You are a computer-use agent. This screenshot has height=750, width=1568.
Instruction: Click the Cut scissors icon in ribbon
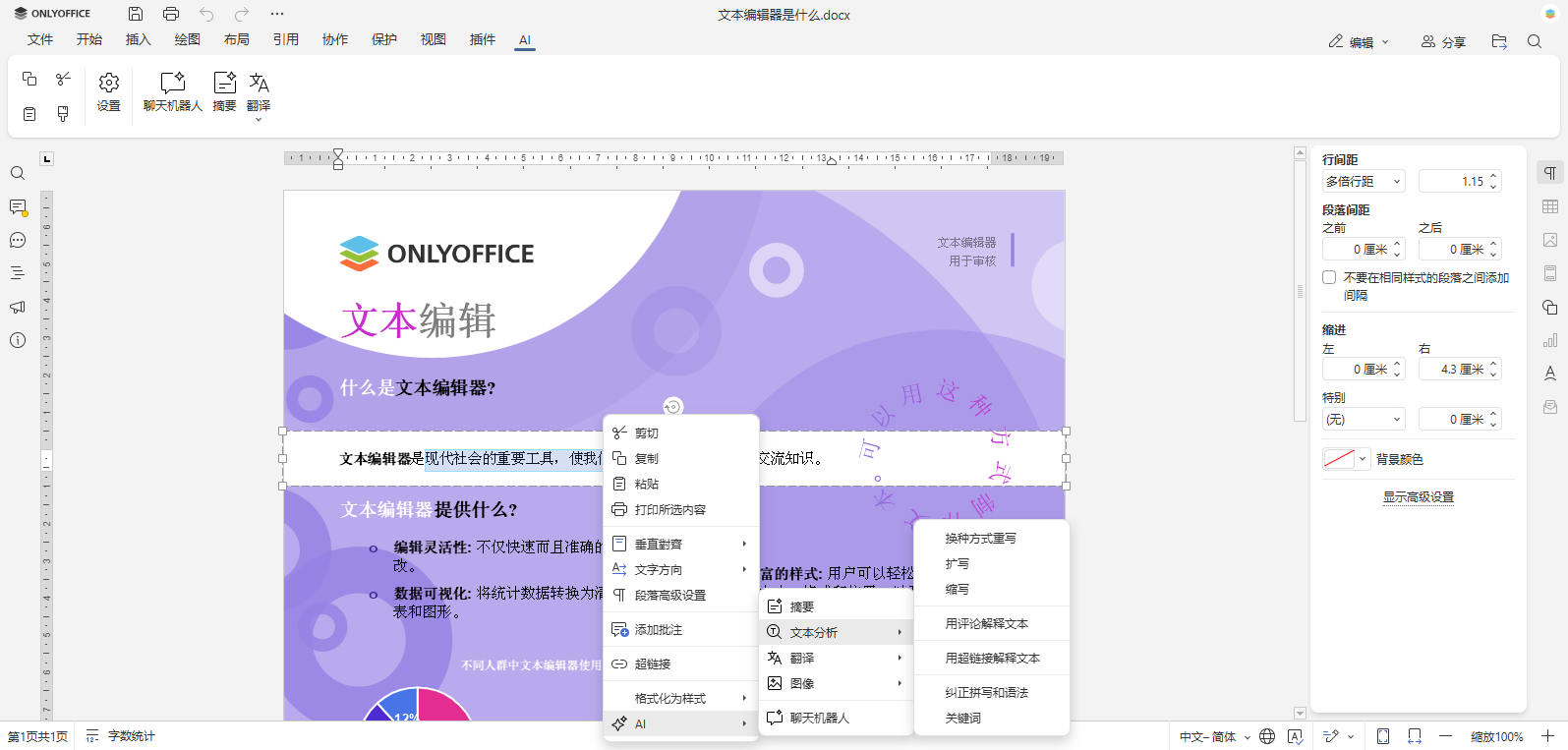pos(63,79)
